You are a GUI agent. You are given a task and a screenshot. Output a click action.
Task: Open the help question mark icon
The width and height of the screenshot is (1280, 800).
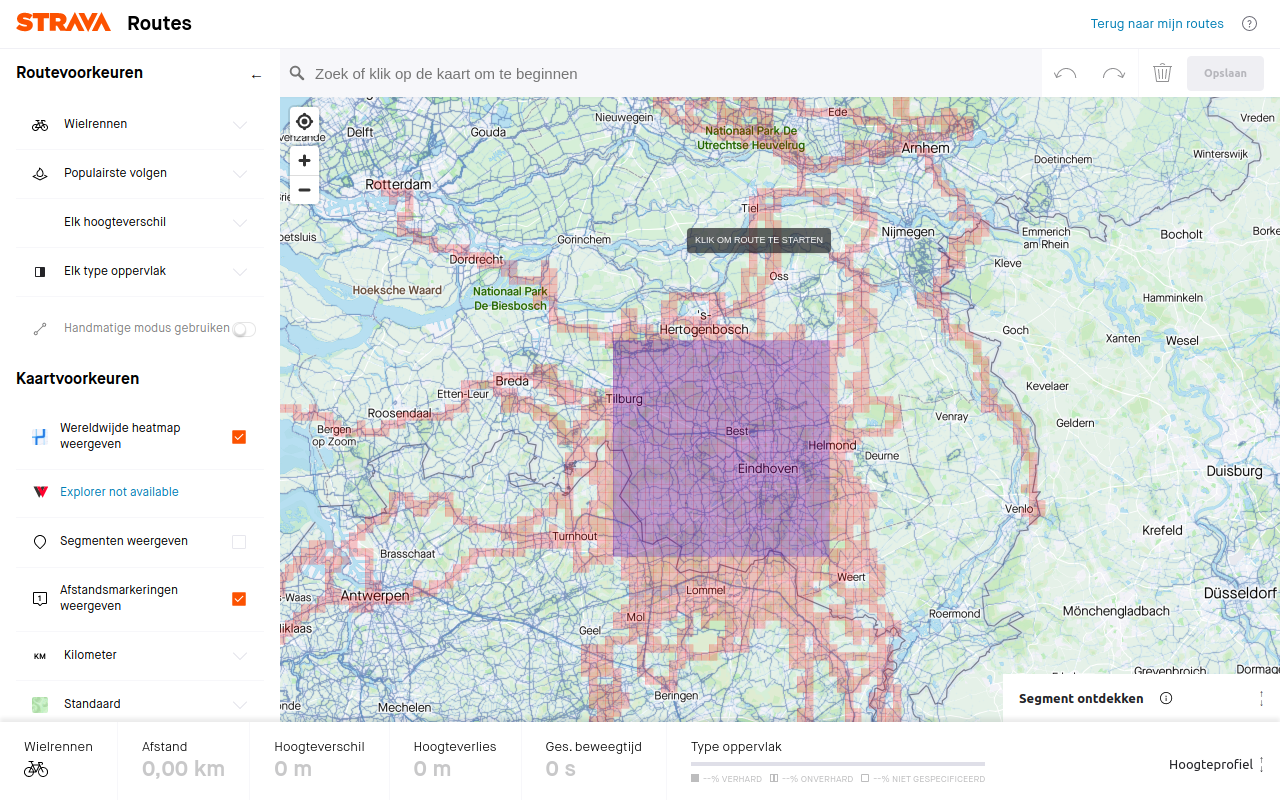(x=1249, y=24)
